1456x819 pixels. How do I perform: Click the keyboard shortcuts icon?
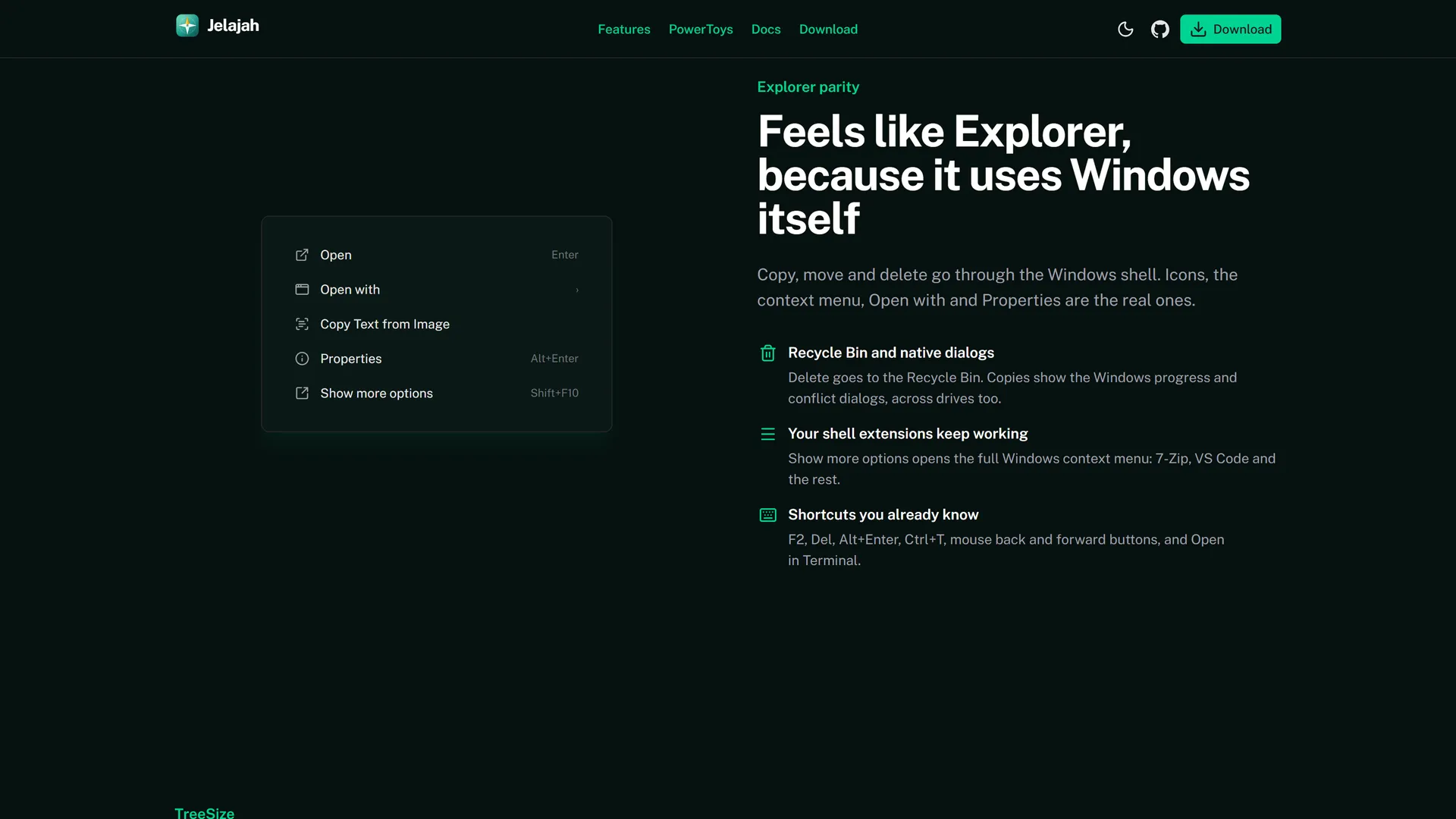(x=767, y=515)
